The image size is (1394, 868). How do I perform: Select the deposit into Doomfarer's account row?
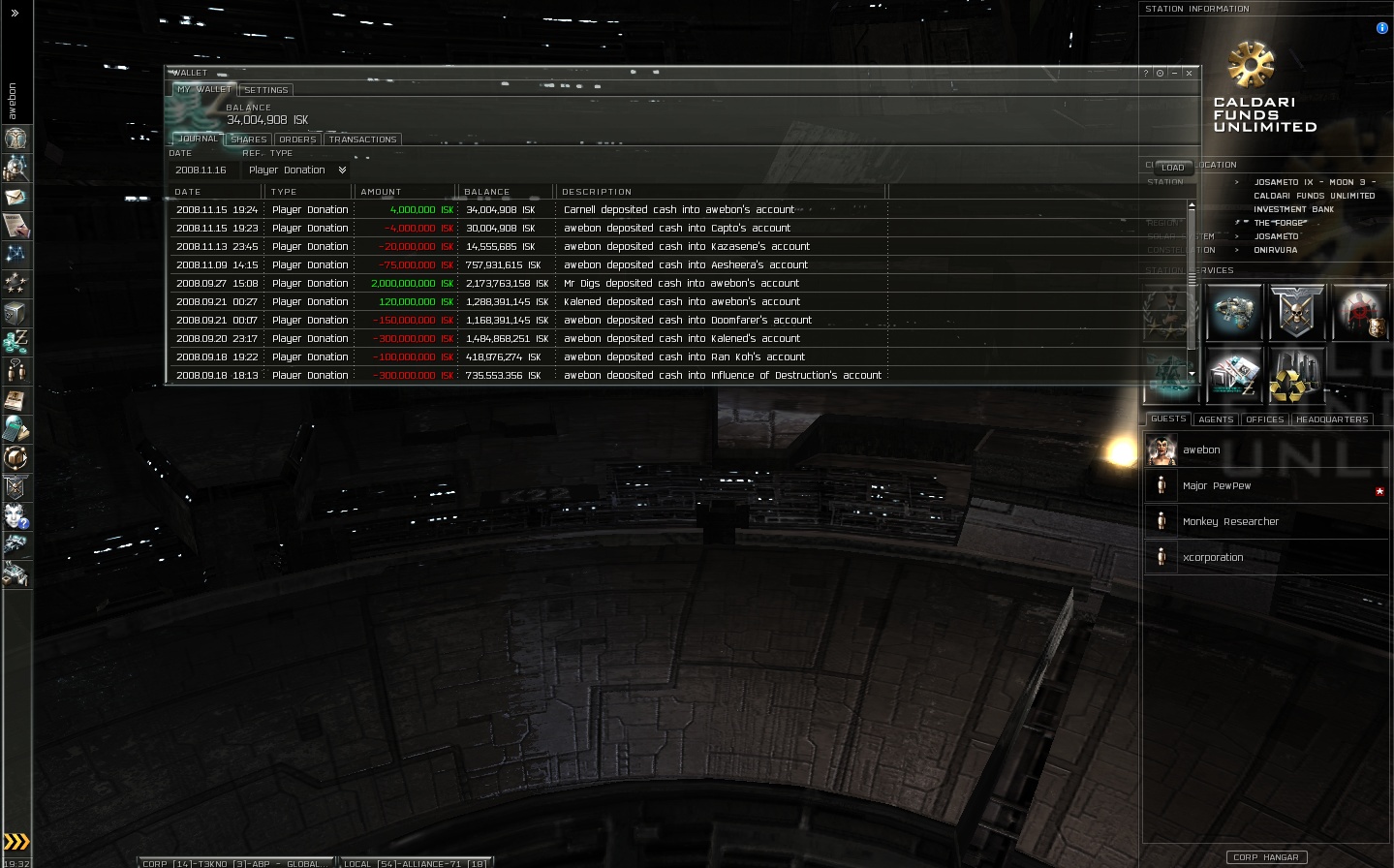678,320
